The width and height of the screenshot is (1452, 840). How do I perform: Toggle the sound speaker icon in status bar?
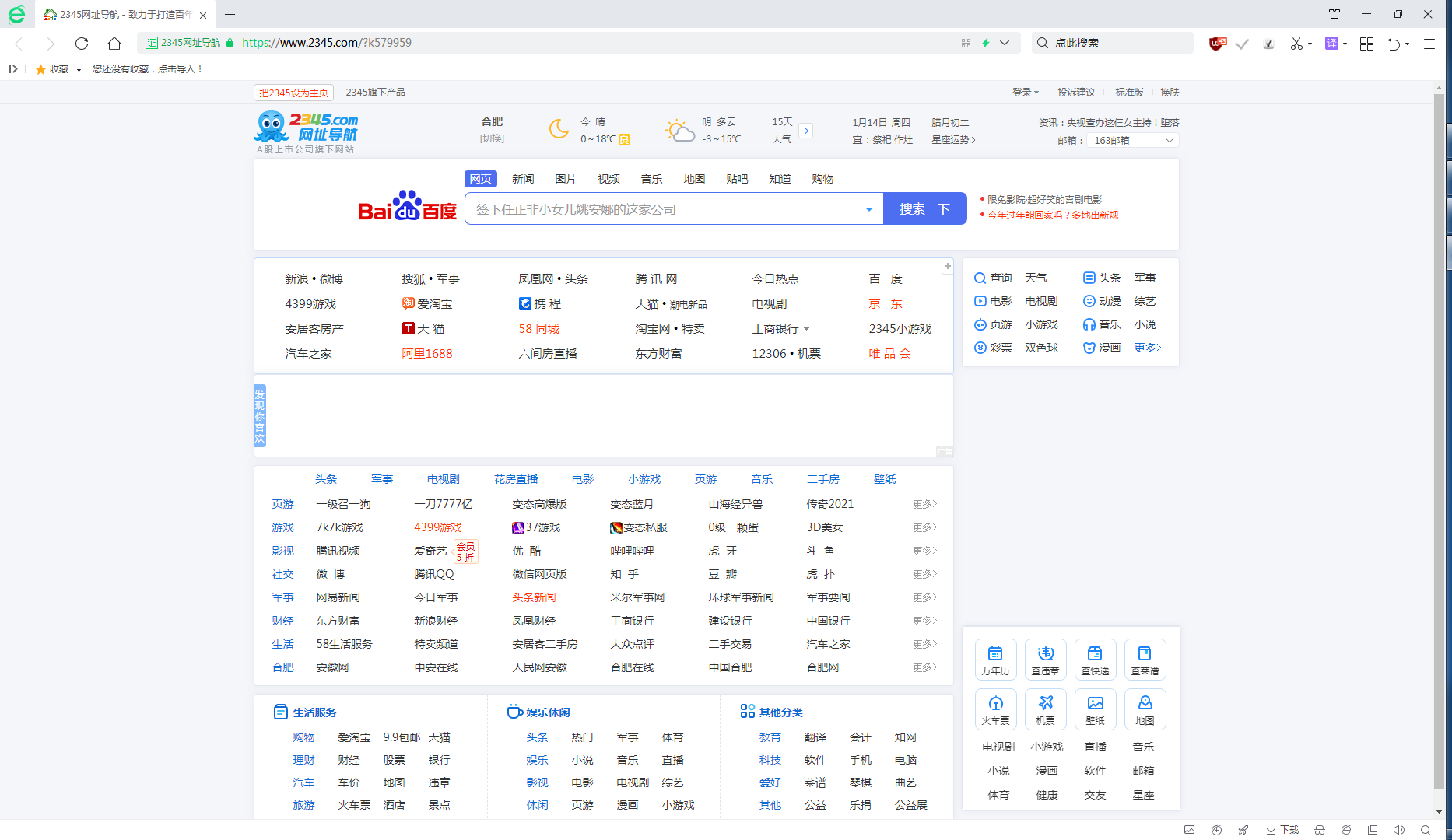(x=1398, y=830)
